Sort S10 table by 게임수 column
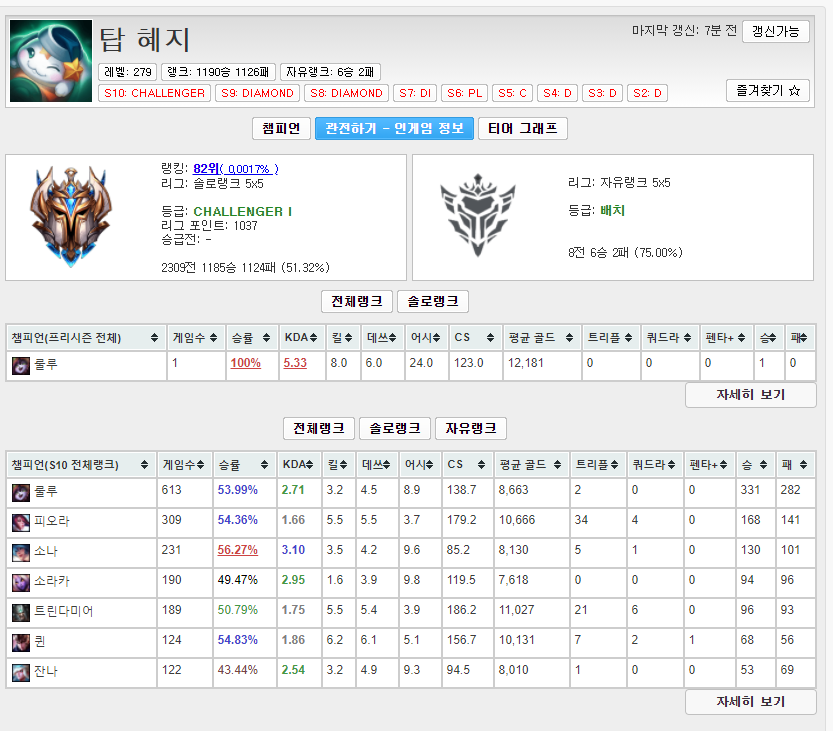The image size is (833, 731). point(184,465)
